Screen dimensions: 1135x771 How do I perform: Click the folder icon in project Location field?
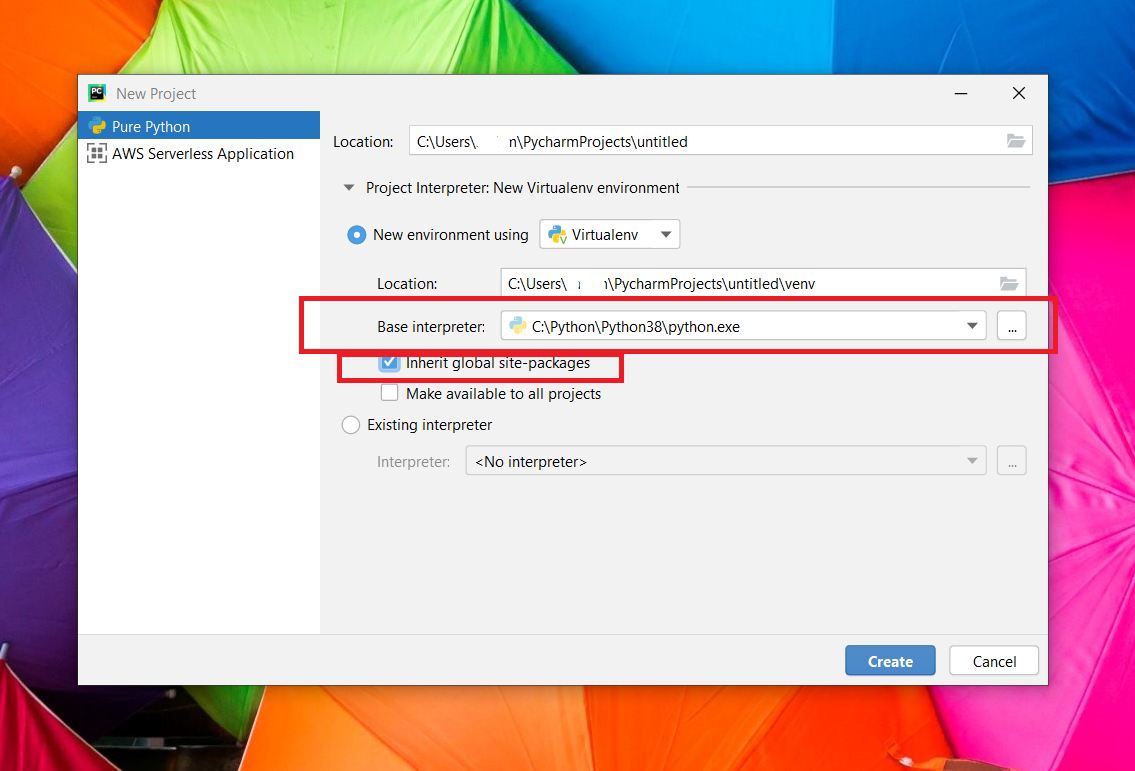[1016, 141]
